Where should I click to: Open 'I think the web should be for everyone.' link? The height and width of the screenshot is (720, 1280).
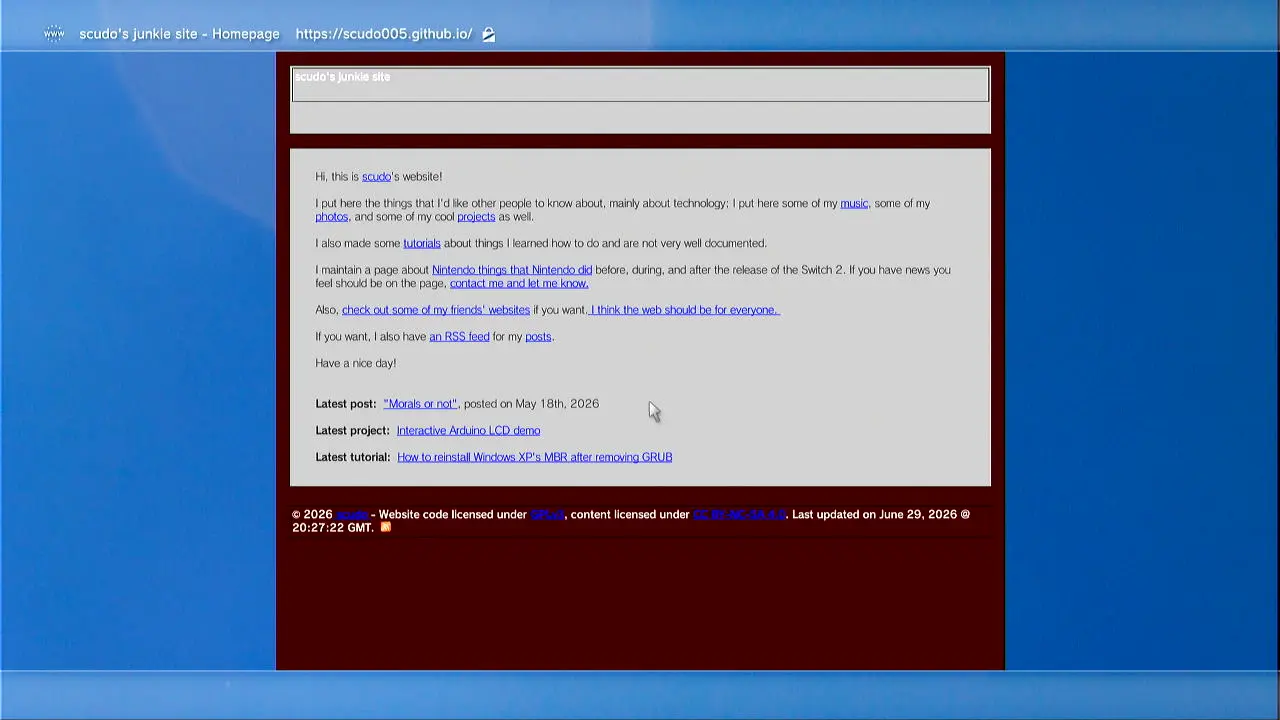tap(684, 310)
